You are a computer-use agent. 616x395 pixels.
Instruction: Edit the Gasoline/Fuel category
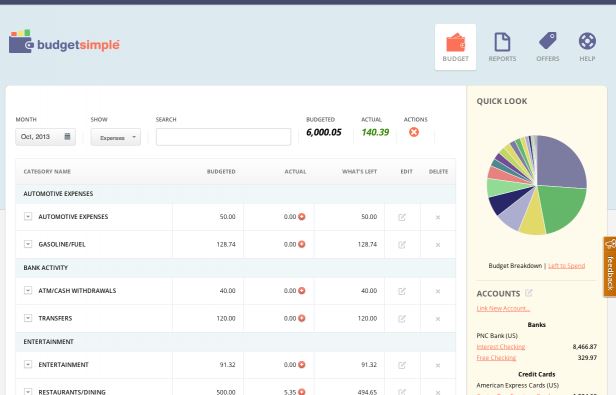point(402,244)
